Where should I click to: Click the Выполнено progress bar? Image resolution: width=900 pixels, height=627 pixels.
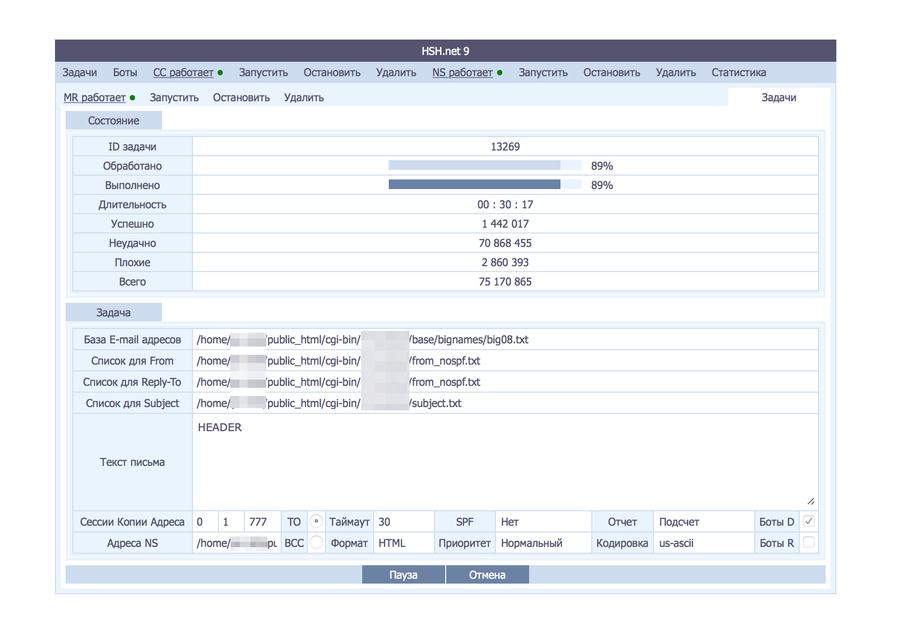pos(485,184)
